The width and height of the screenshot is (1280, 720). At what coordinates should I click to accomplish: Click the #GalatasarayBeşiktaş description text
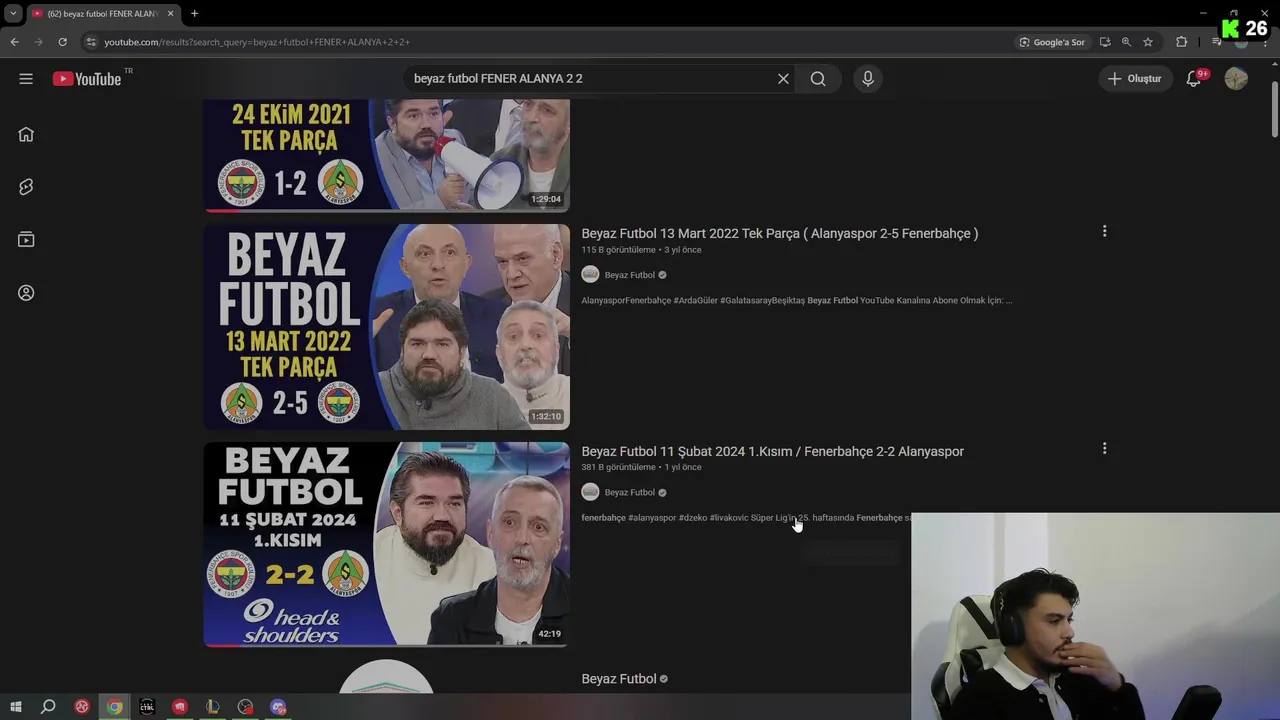coord(762,300)
